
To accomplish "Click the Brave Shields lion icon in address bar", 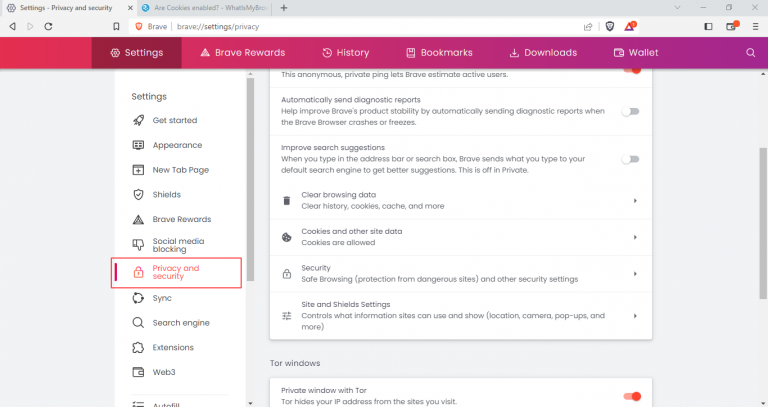I will pyautogui.click(x=611, y=26).
